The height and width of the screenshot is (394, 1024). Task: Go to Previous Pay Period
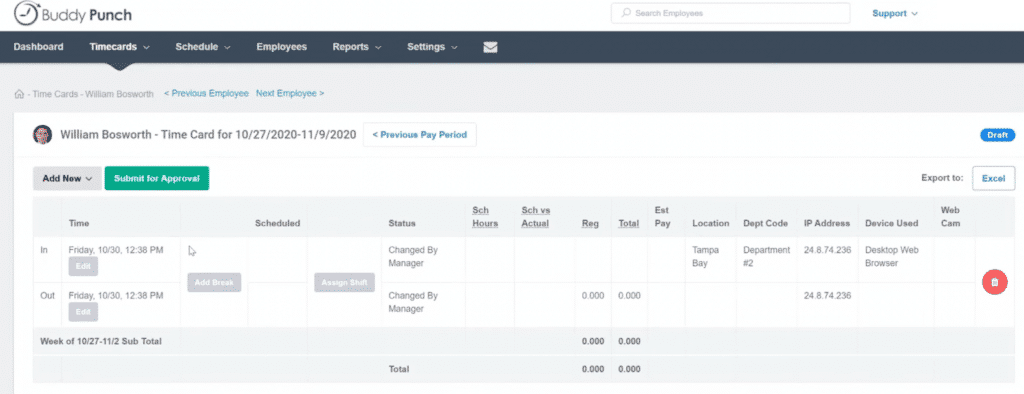(419, 135)
